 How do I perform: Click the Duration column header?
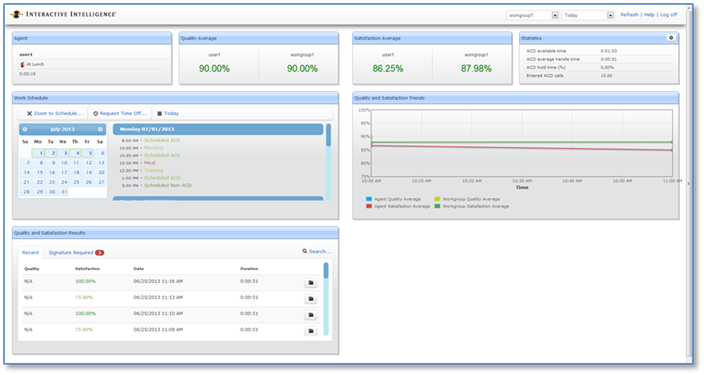pyautogui.click(x=249, y=269)
